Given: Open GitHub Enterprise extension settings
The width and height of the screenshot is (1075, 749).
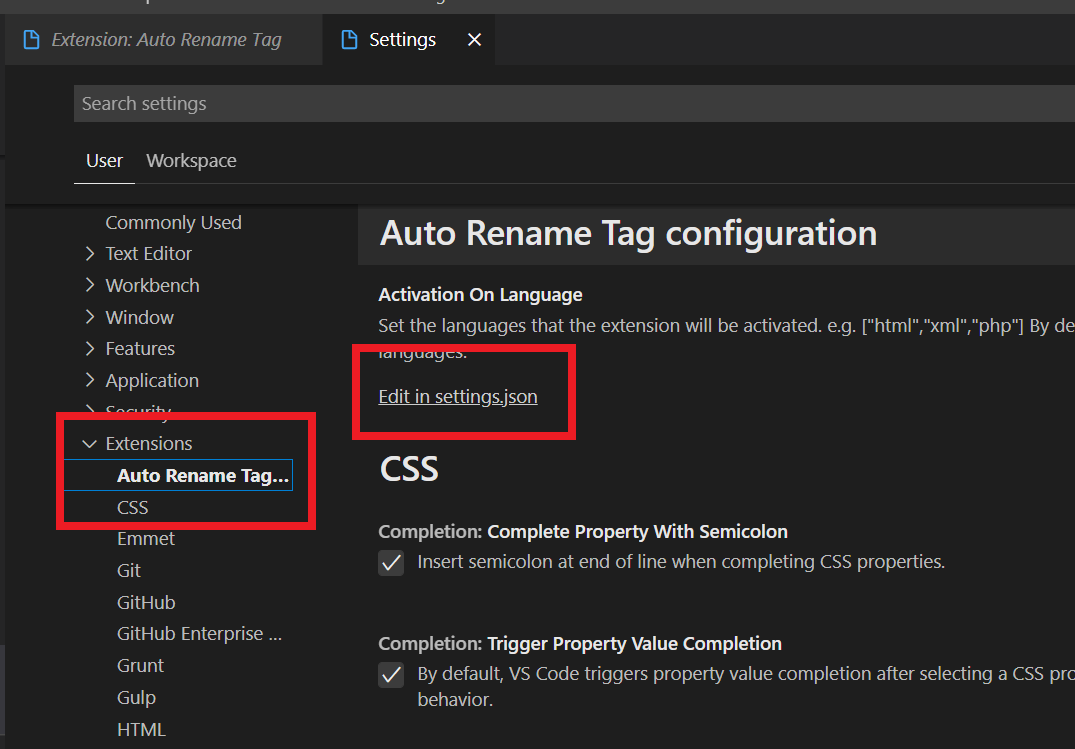Looking at the screenshot, I should pos(200,634).
